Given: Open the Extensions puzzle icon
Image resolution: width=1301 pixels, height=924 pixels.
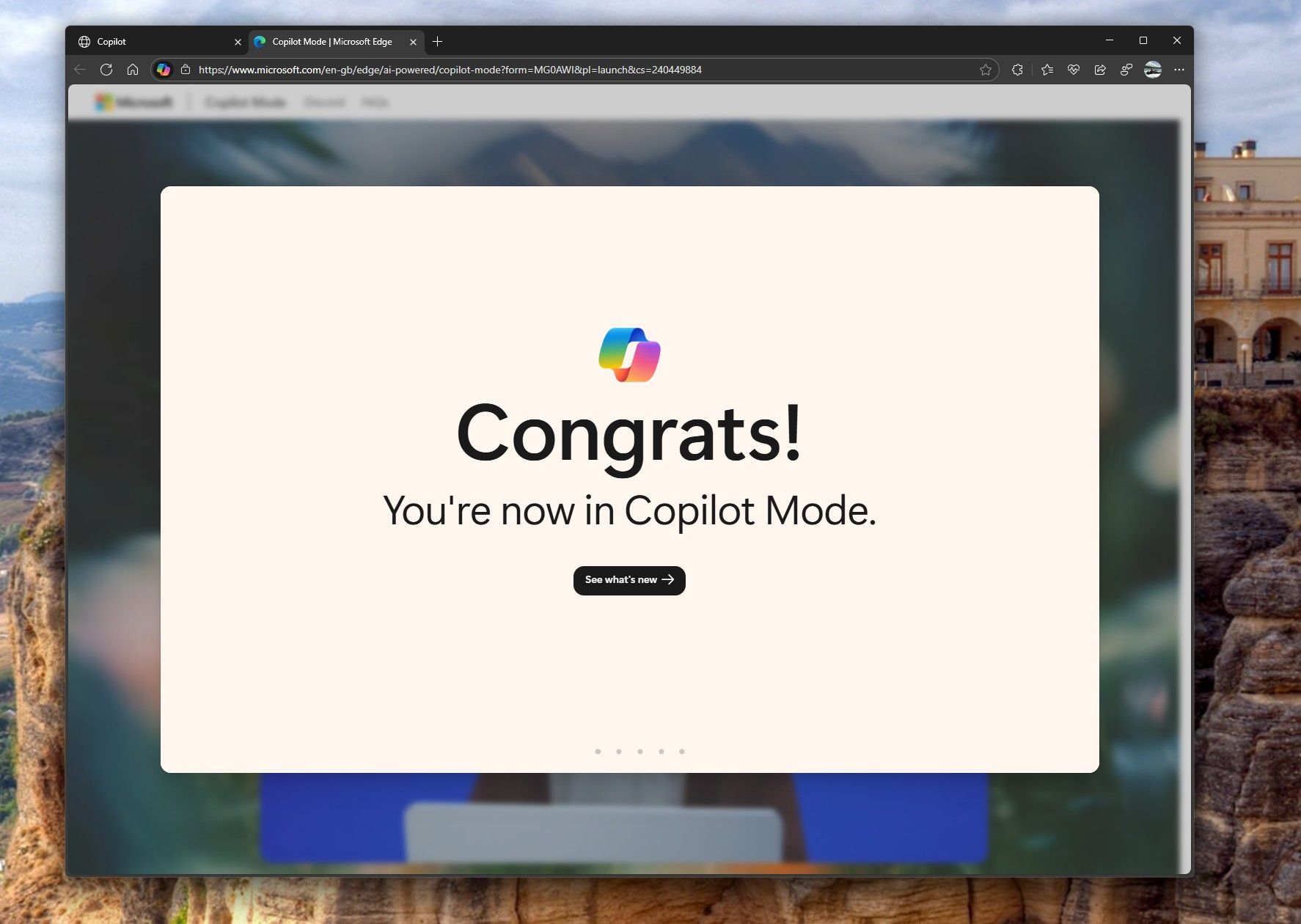Looking at the screenshot, I should point(1017,70).
